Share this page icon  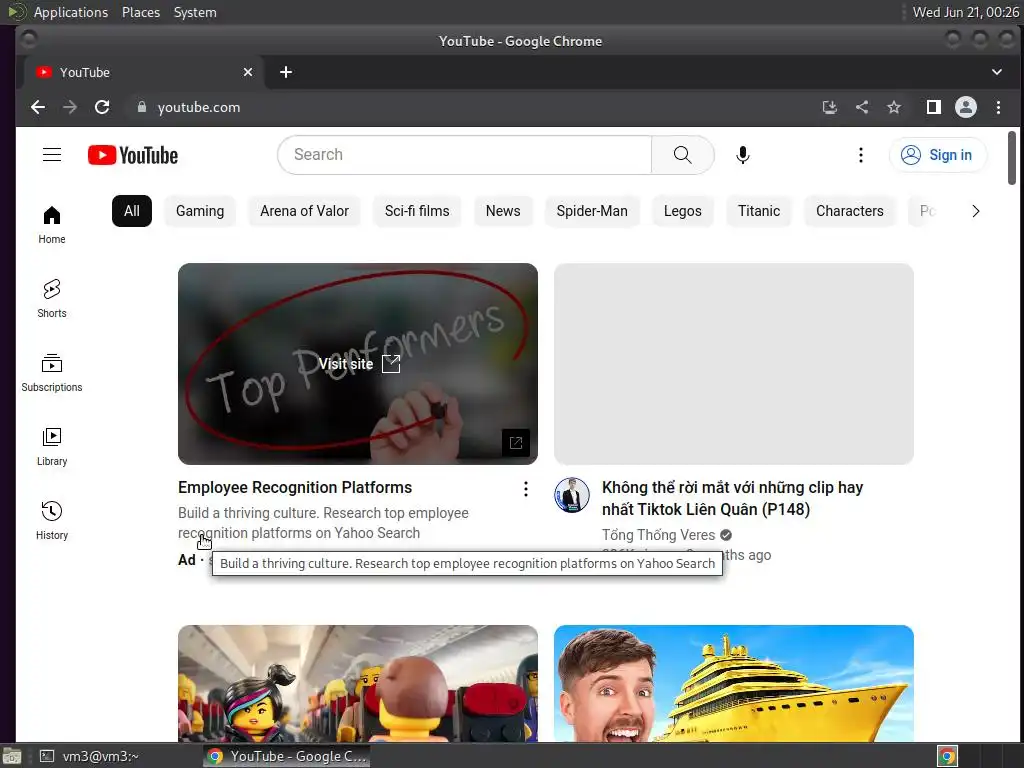coord(862,107)
